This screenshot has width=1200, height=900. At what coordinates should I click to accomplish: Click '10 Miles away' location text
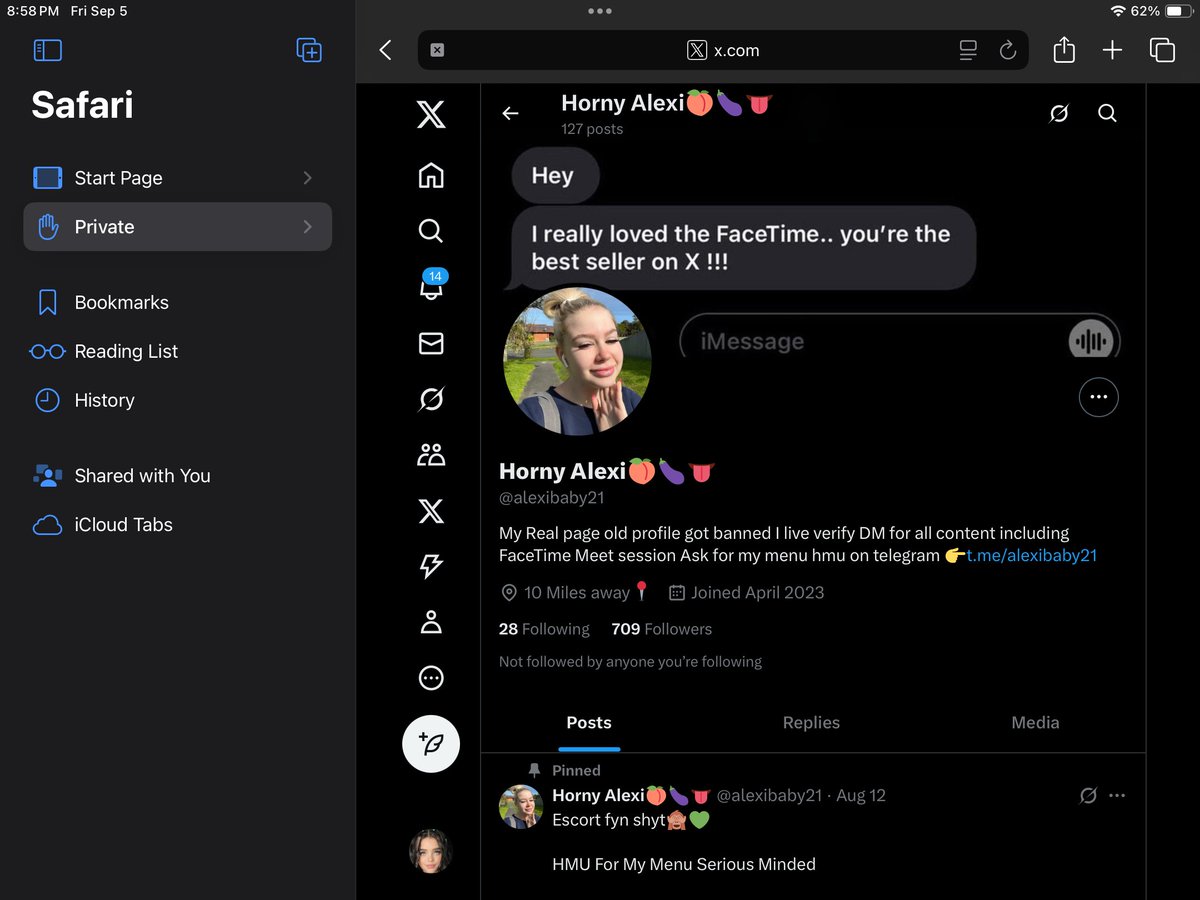tap(577, 592)
